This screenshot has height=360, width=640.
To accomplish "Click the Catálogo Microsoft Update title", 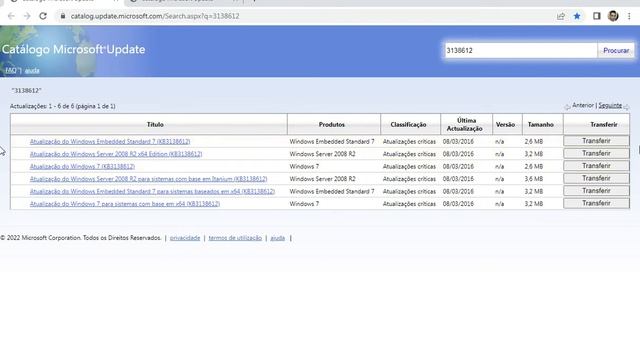I will tap(73, 49).
